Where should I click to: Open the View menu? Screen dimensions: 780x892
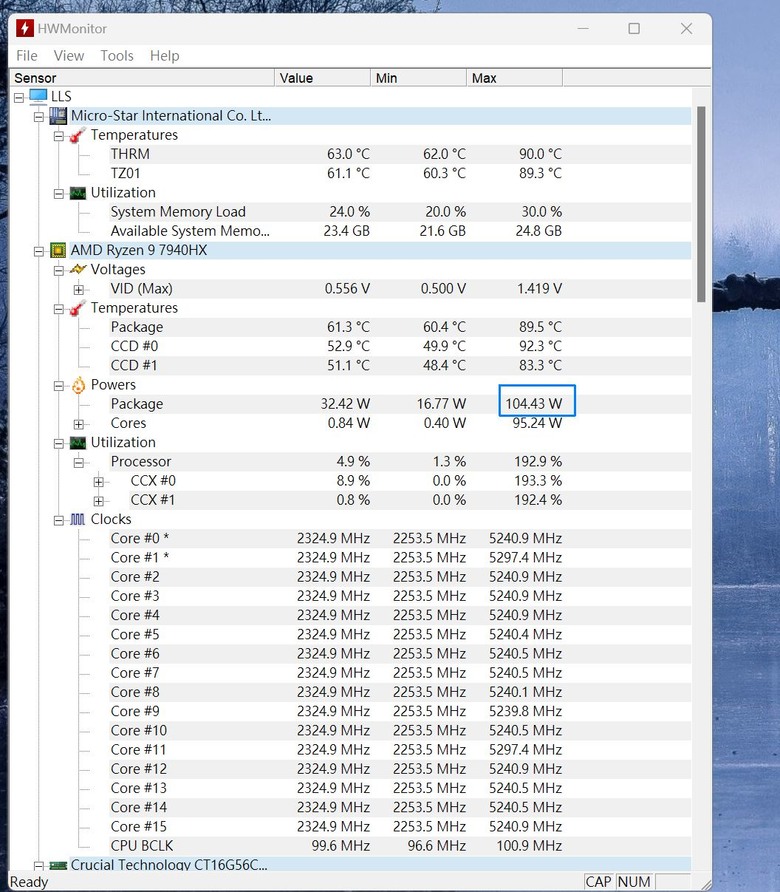click(69, 56)
